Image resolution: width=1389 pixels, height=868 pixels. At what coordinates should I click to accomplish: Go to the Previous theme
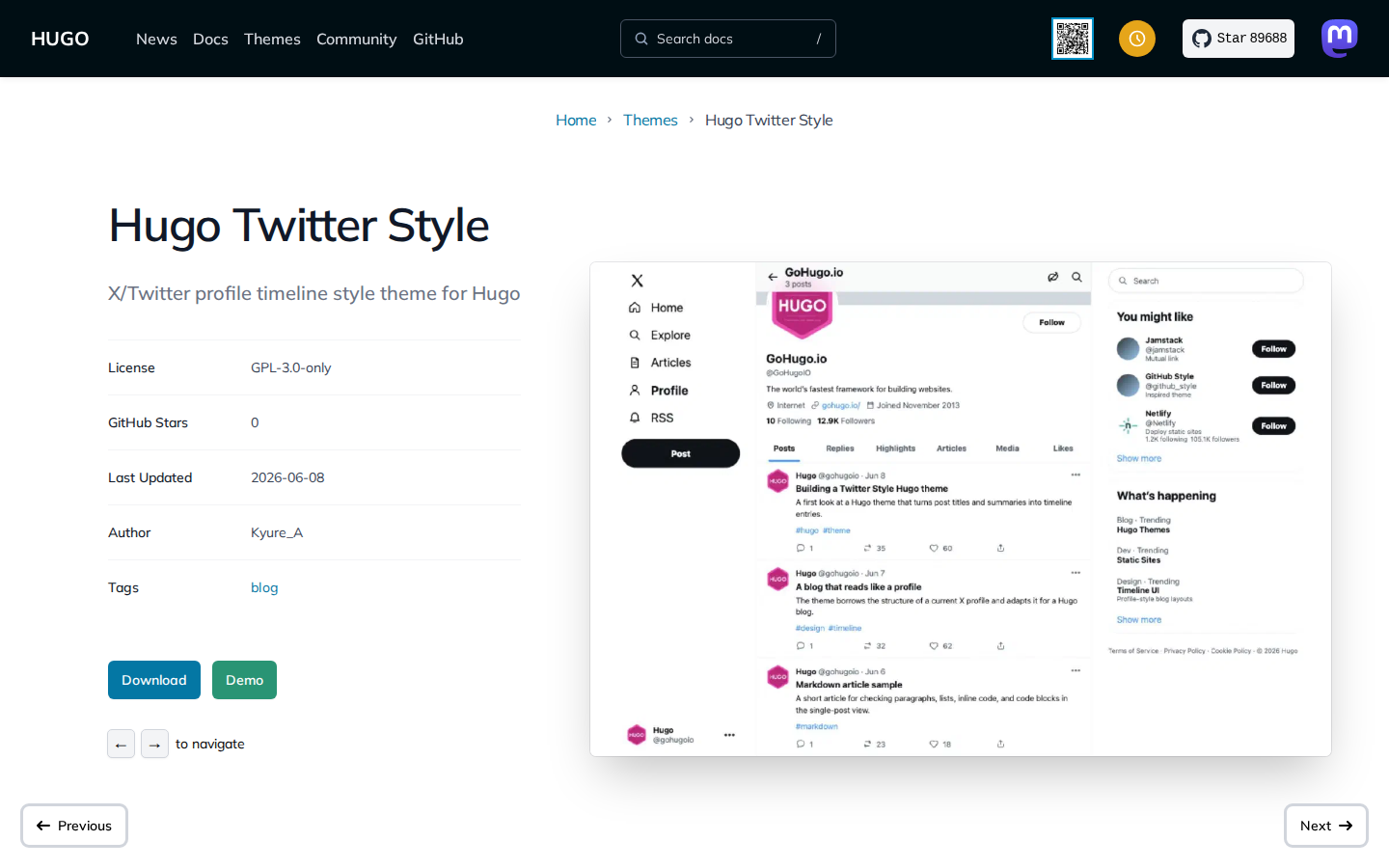[x=74, y=826]
